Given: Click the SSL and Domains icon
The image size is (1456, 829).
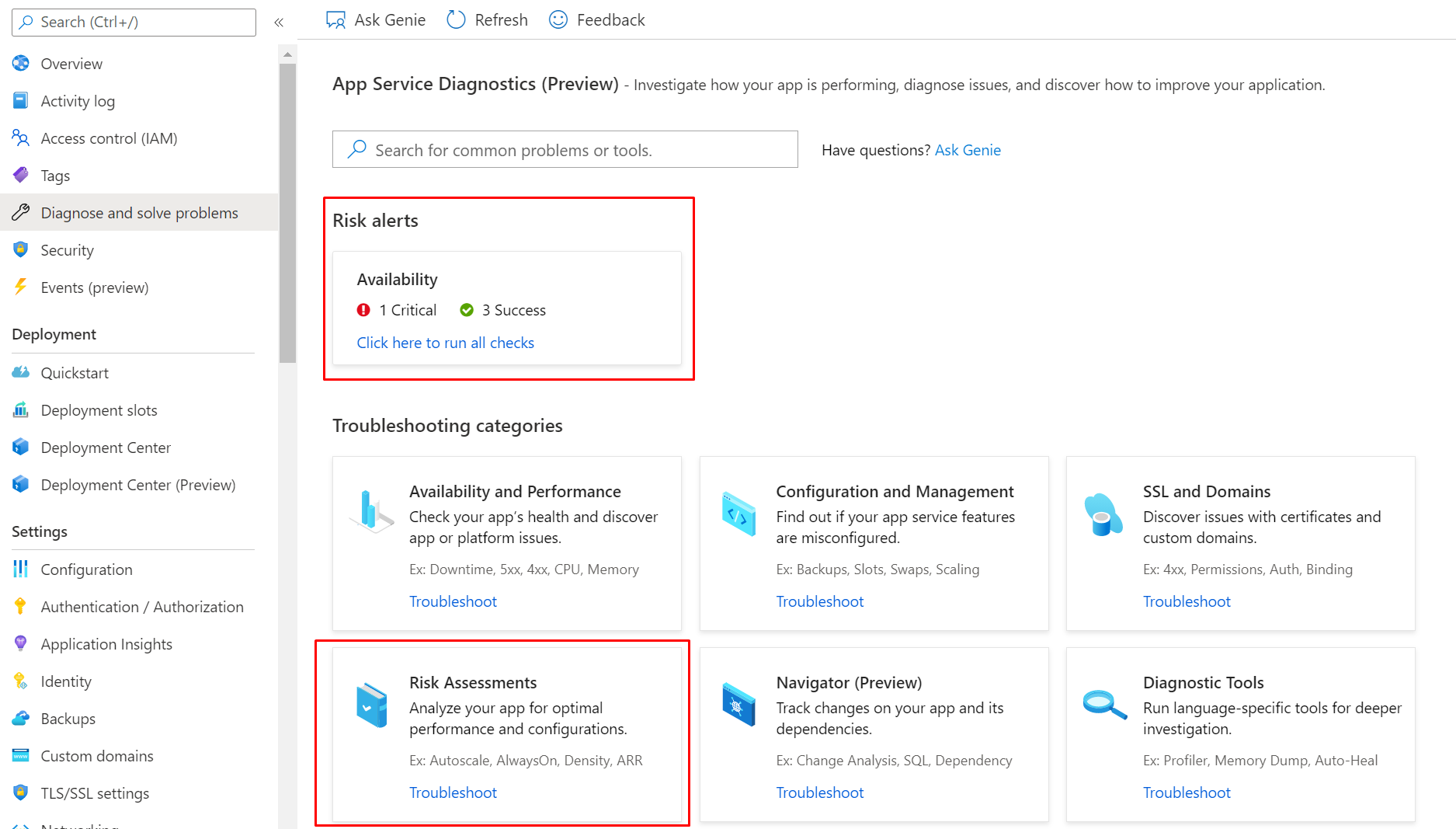Looking at the screenshot, I should (x=1103, y=514).
